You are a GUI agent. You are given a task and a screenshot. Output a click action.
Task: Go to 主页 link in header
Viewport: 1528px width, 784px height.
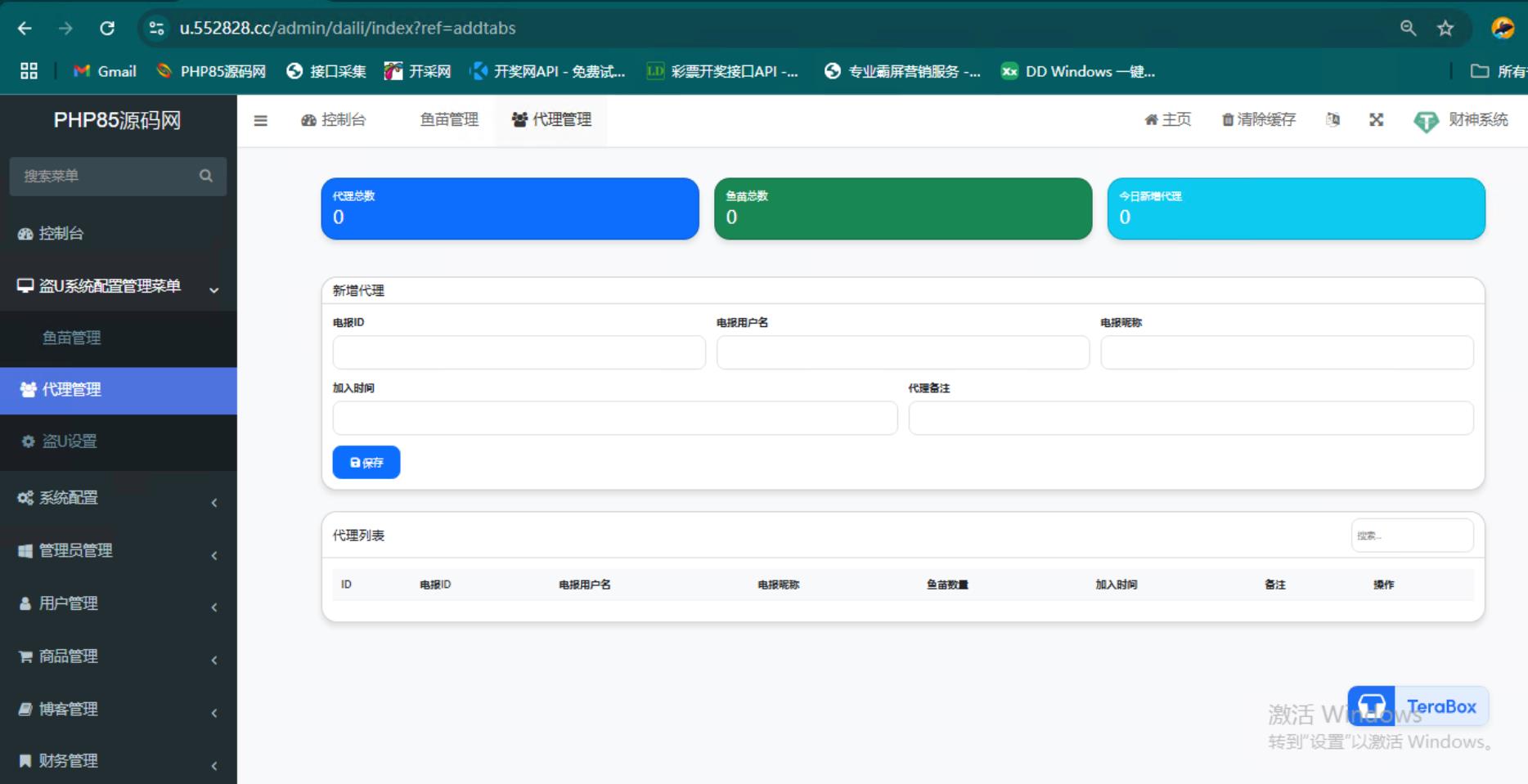(x=1168, y=120)
